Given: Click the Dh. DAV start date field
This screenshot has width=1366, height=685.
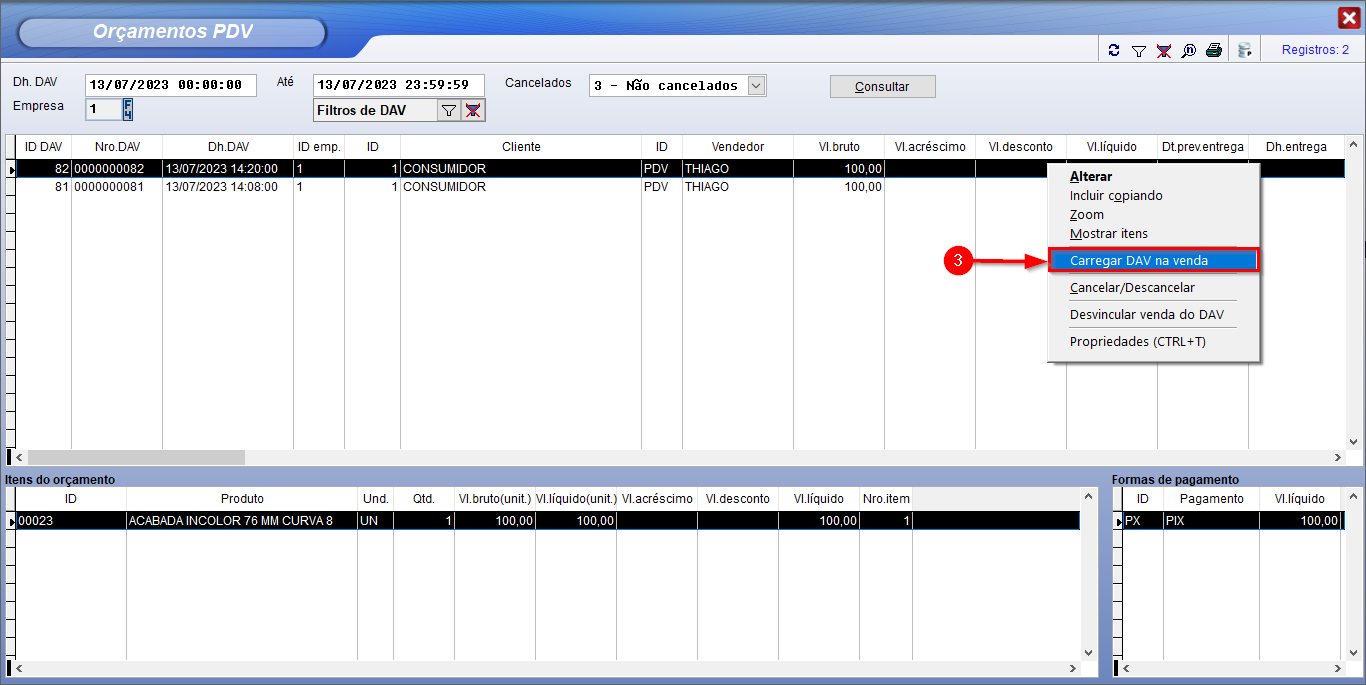Looking at the screenshot, I should tap(170, 86).
